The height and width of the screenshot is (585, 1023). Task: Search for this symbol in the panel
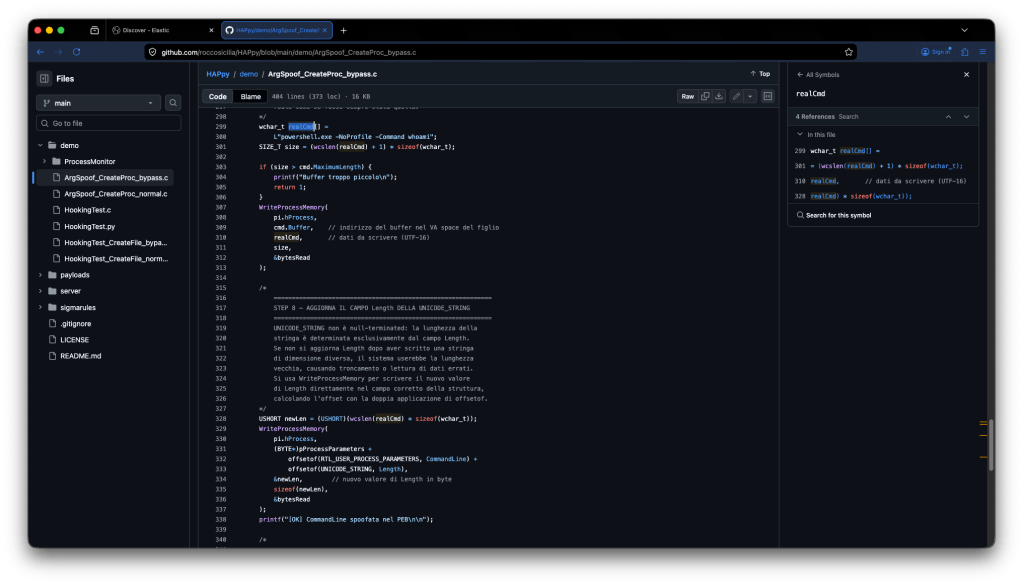point(840,213)
